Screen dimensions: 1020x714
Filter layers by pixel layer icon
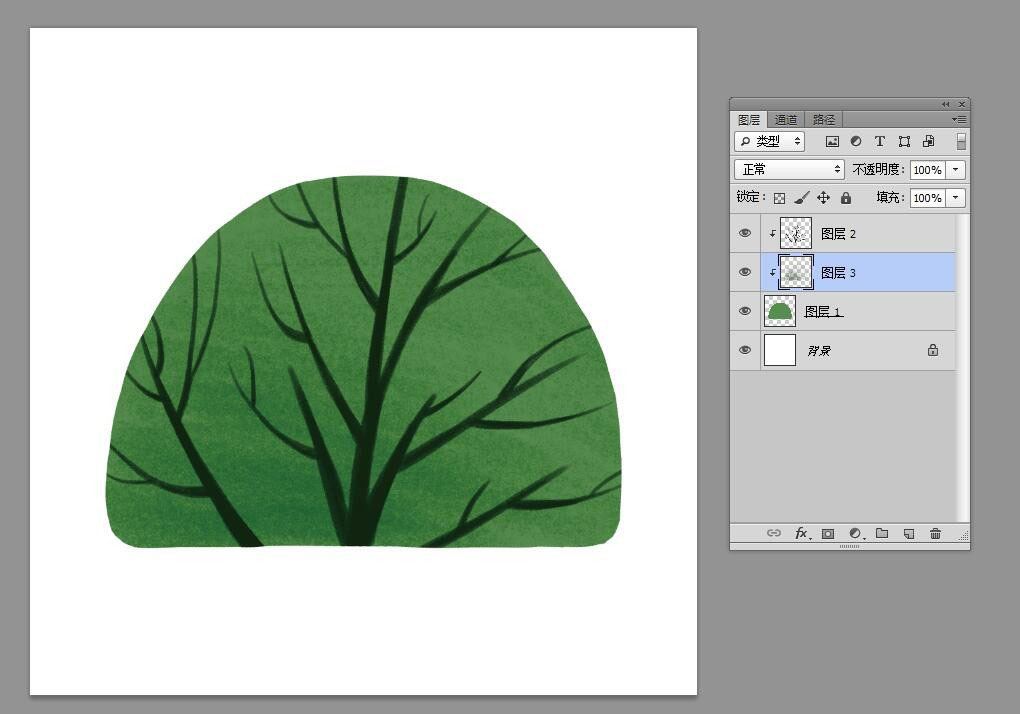click(x=832, y=142)
